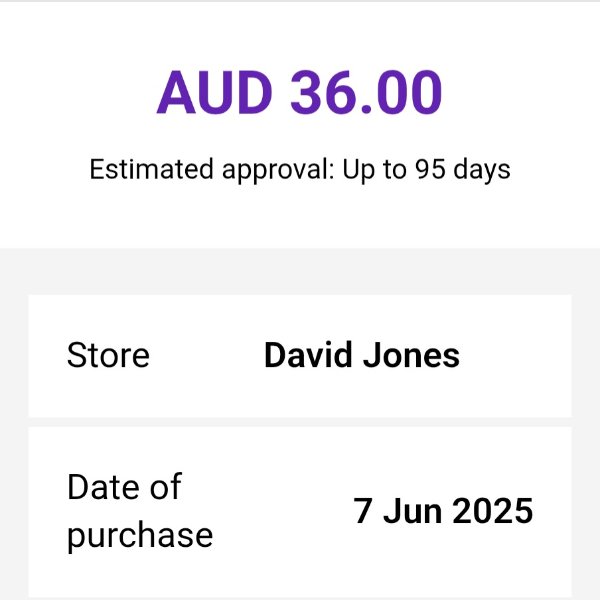Screen dimensions: 600x600
Task: Click the word 'purchase' in the date label
Action: (139, 535)
